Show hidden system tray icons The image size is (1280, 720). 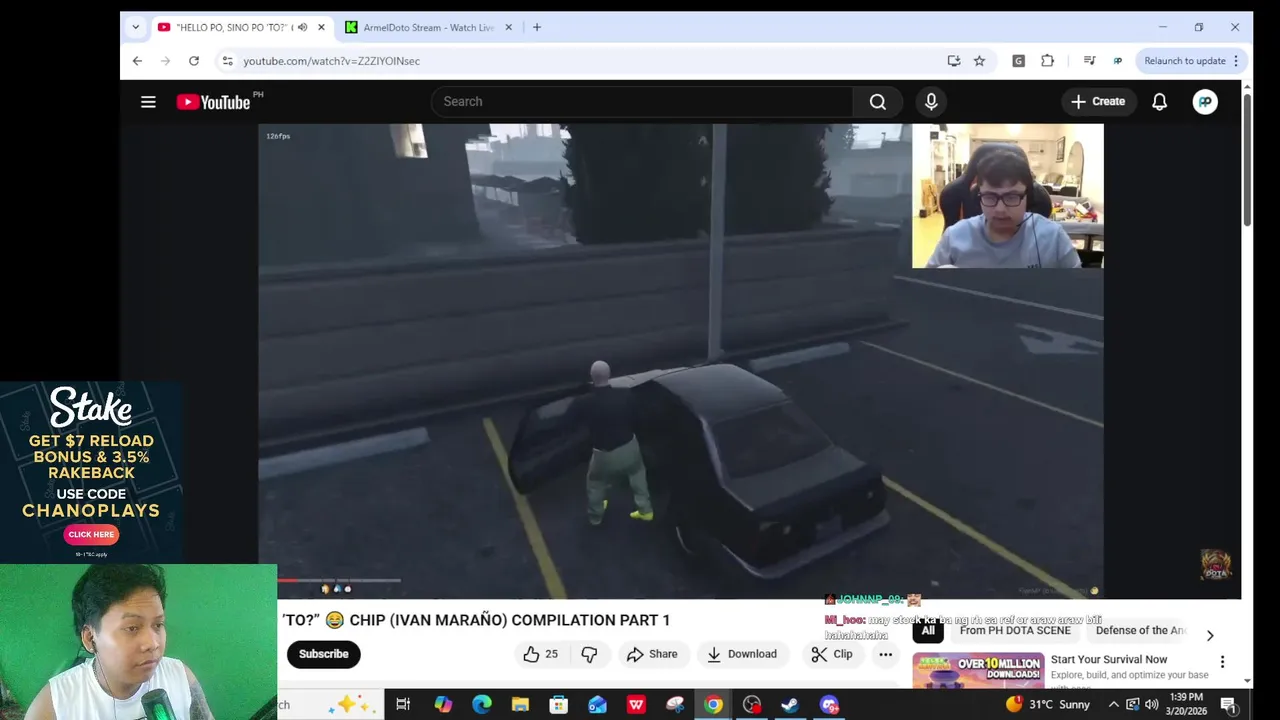click(x=1113, y=705)
